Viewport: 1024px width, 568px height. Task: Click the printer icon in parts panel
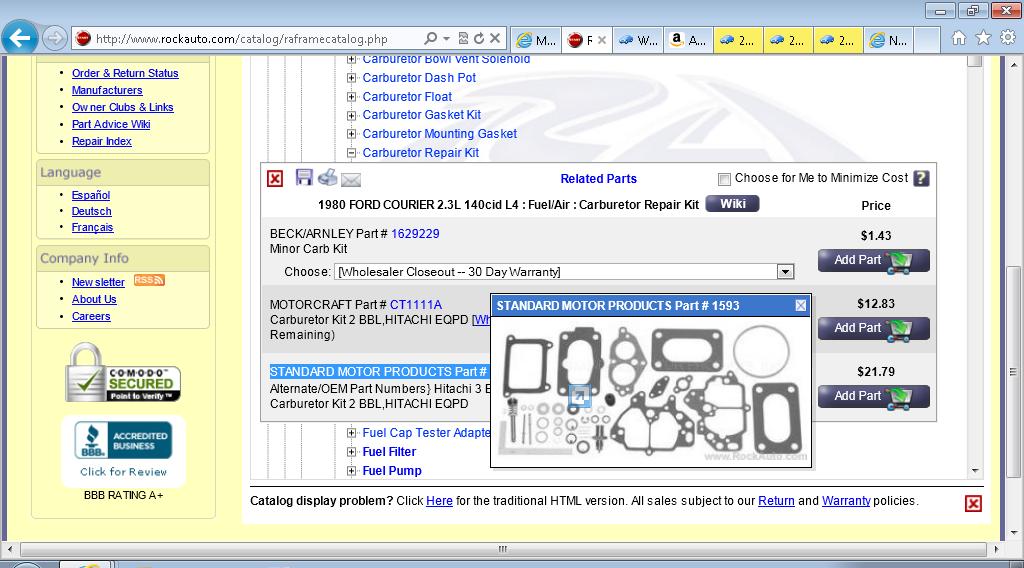pos(328,178)
